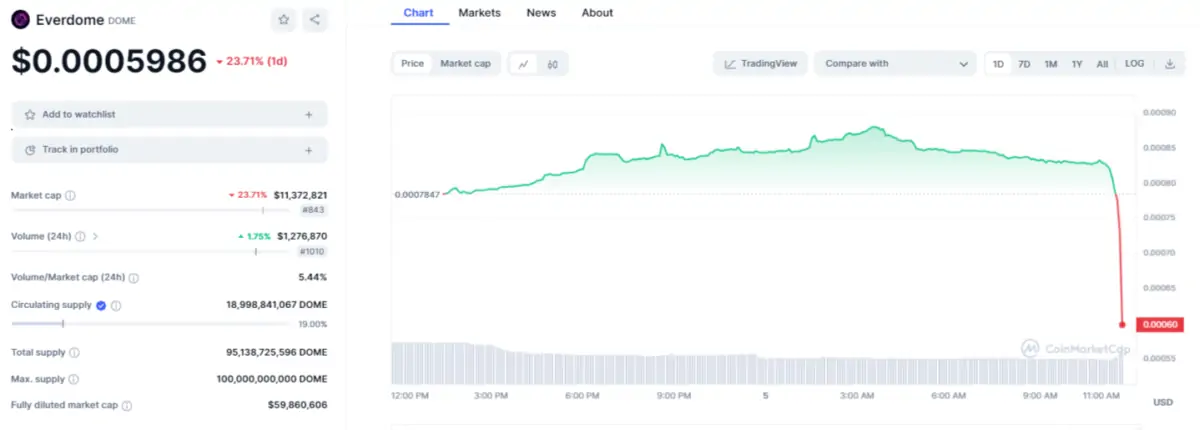This screenshot has height=430, width=1200.
Task: Open Volume (24h) info tooltip
Action: pyautogui.click(x=79, y=236)
